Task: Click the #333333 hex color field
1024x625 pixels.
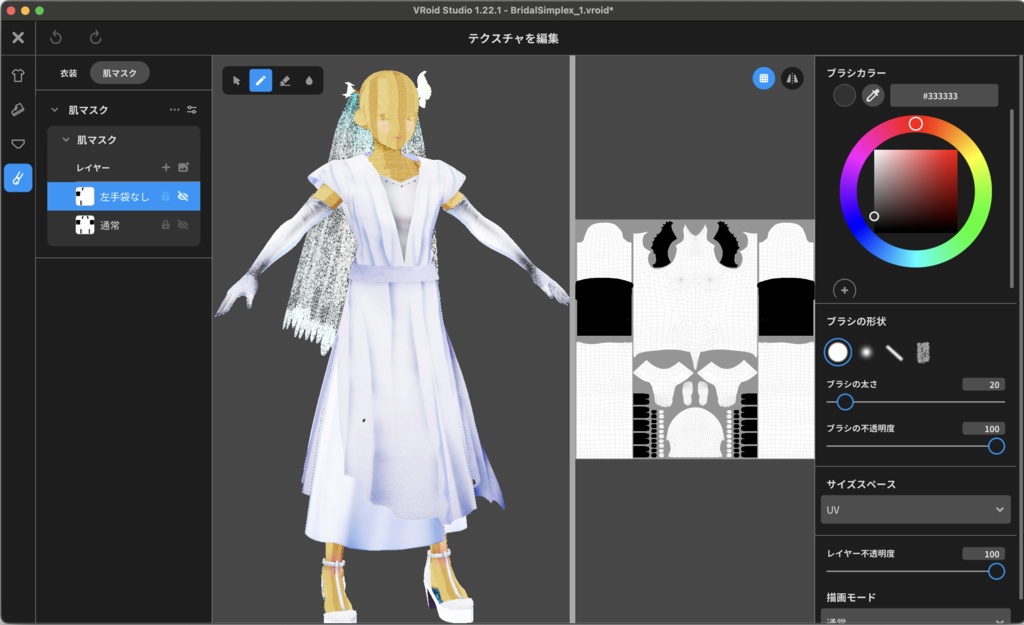Action: pos(944,95)
